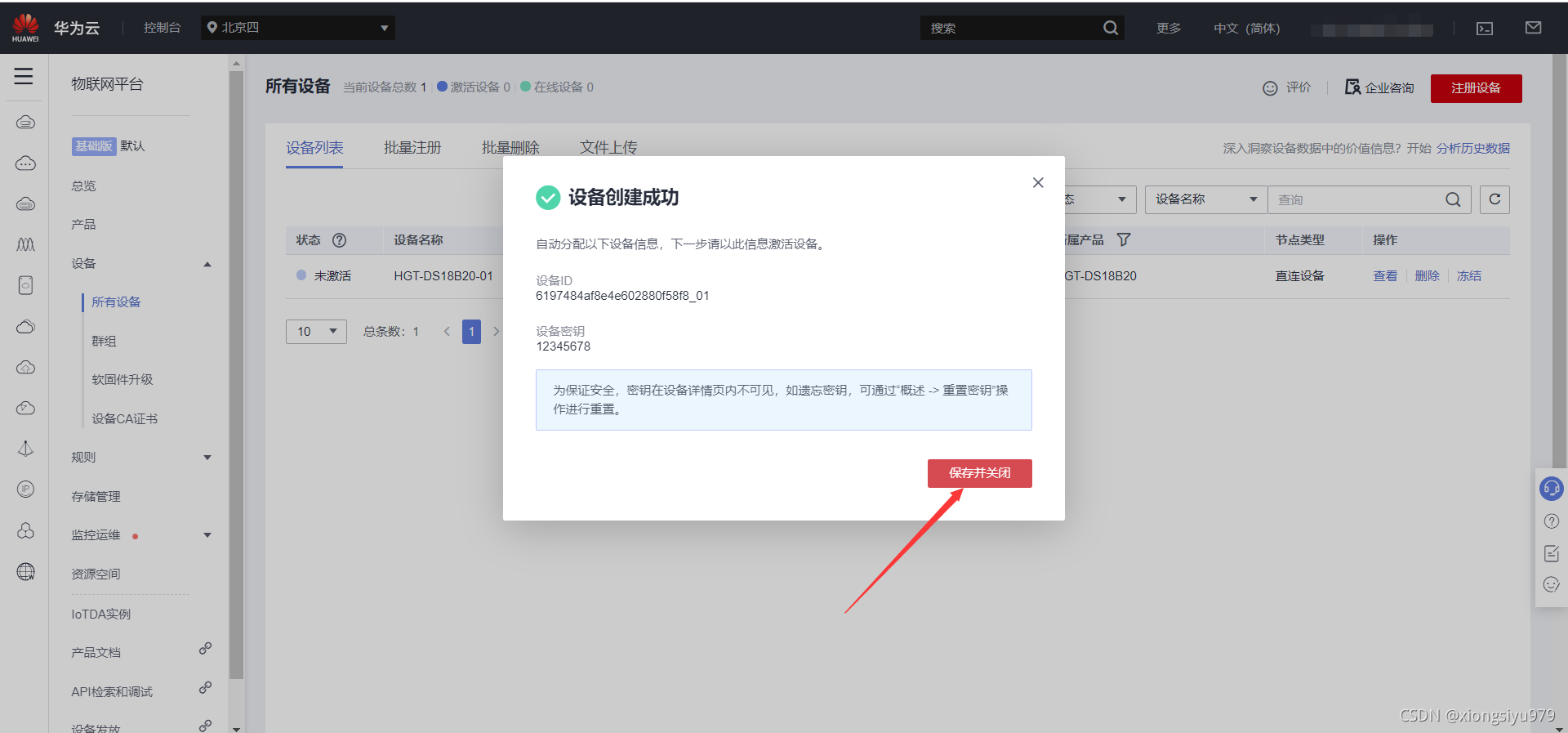Open API检索和调试 external link icon
1568x733 pixels.
pyautogui.click(x=205, y=688)
